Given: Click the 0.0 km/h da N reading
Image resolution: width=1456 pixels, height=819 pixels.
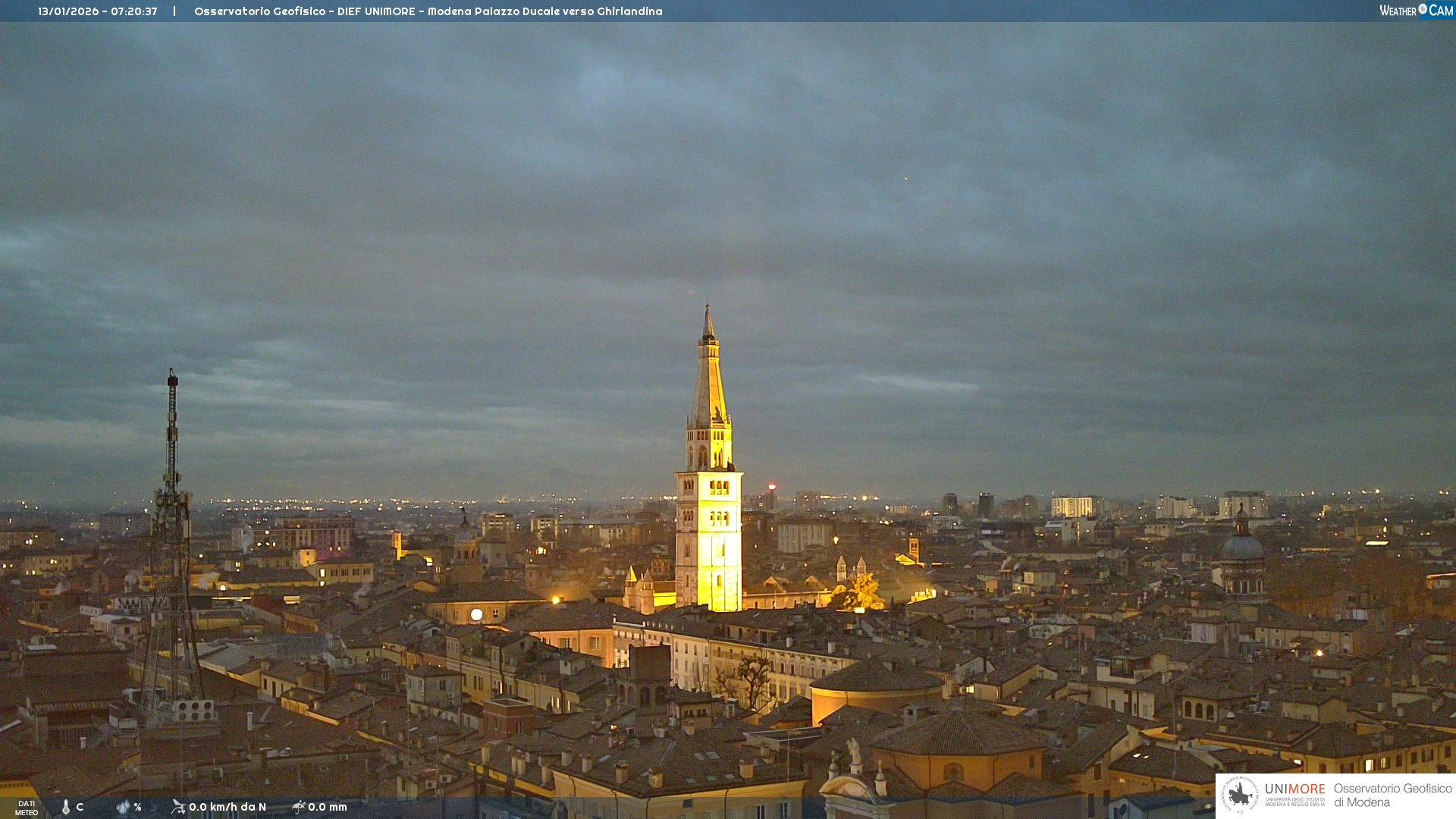Looking at the screenshot, I should (x=227, y=807).
